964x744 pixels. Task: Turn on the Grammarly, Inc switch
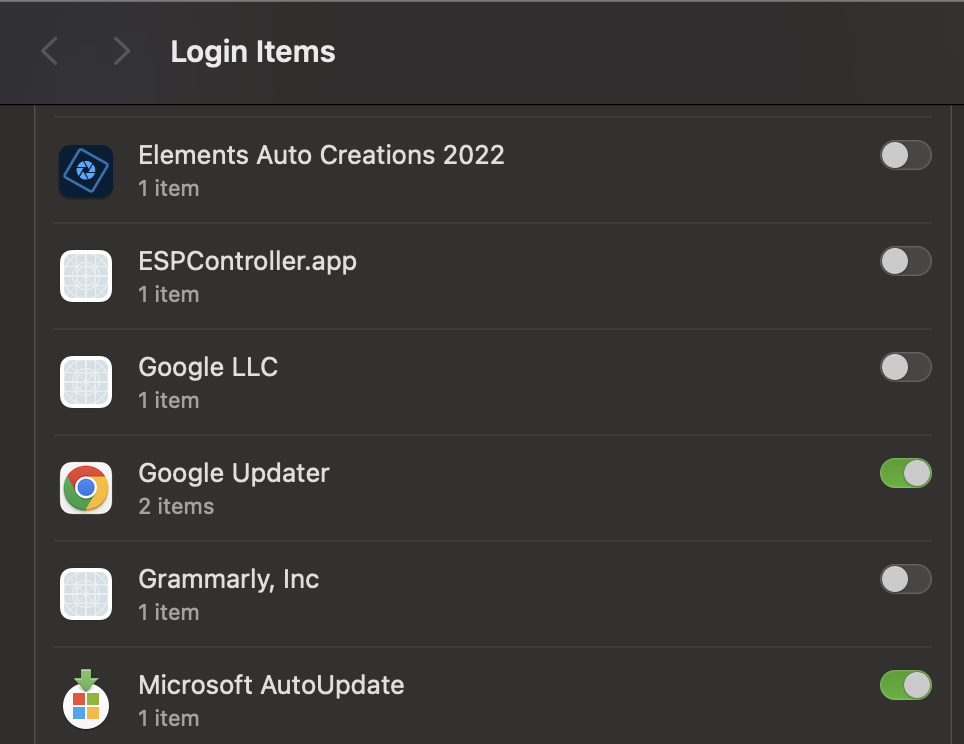coord(905,579)
